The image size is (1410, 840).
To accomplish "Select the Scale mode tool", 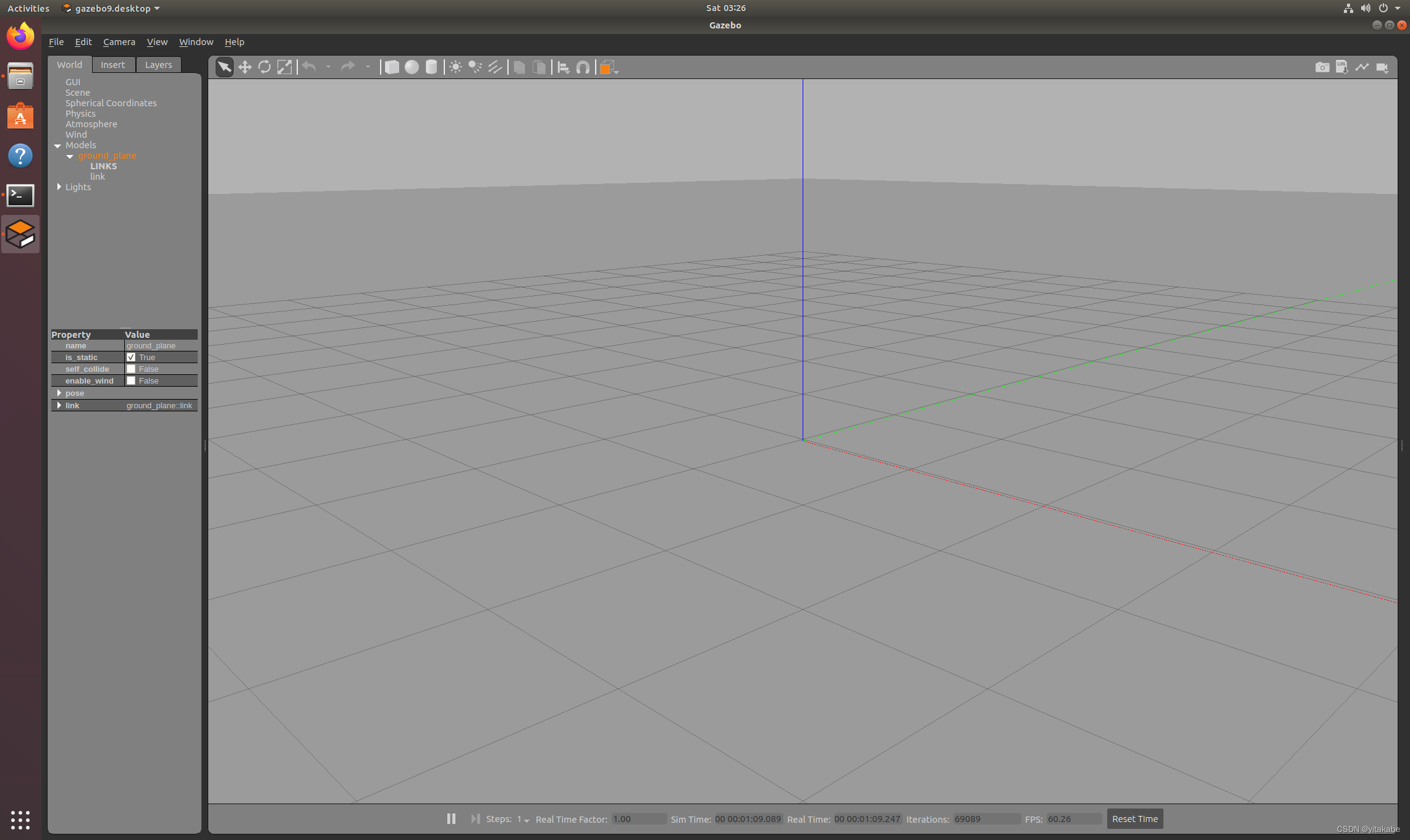I will coord(284,67).
